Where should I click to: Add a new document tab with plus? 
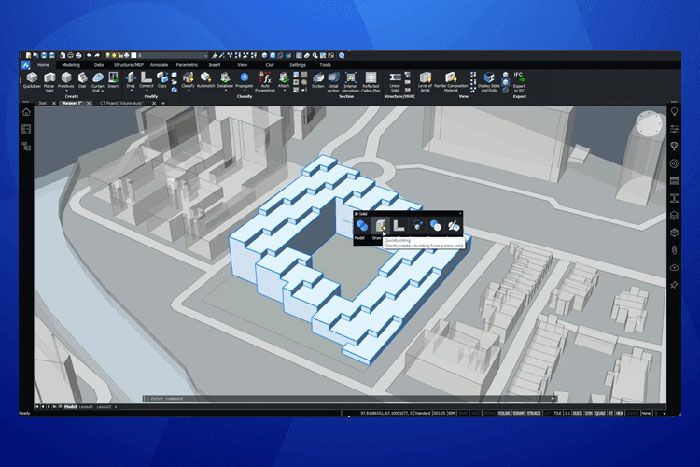[x=163, y=103]
